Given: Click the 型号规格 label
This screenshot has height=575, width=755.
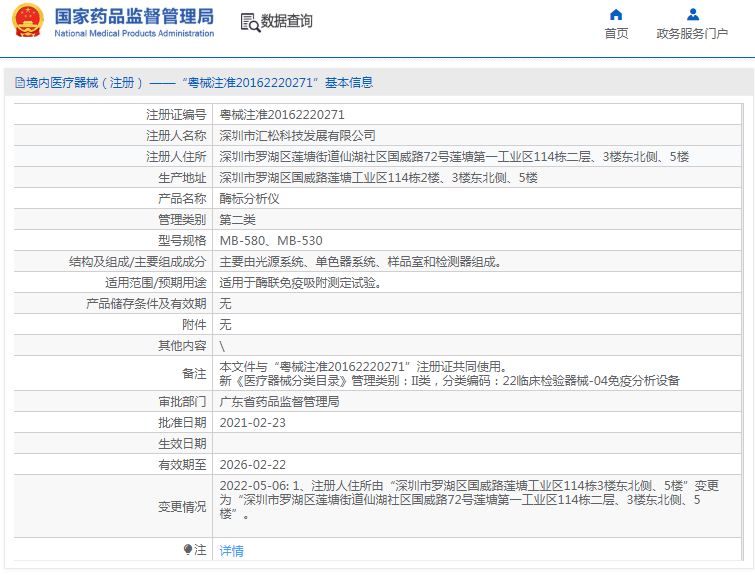Looking at the screenshot, I should [182, 241].
